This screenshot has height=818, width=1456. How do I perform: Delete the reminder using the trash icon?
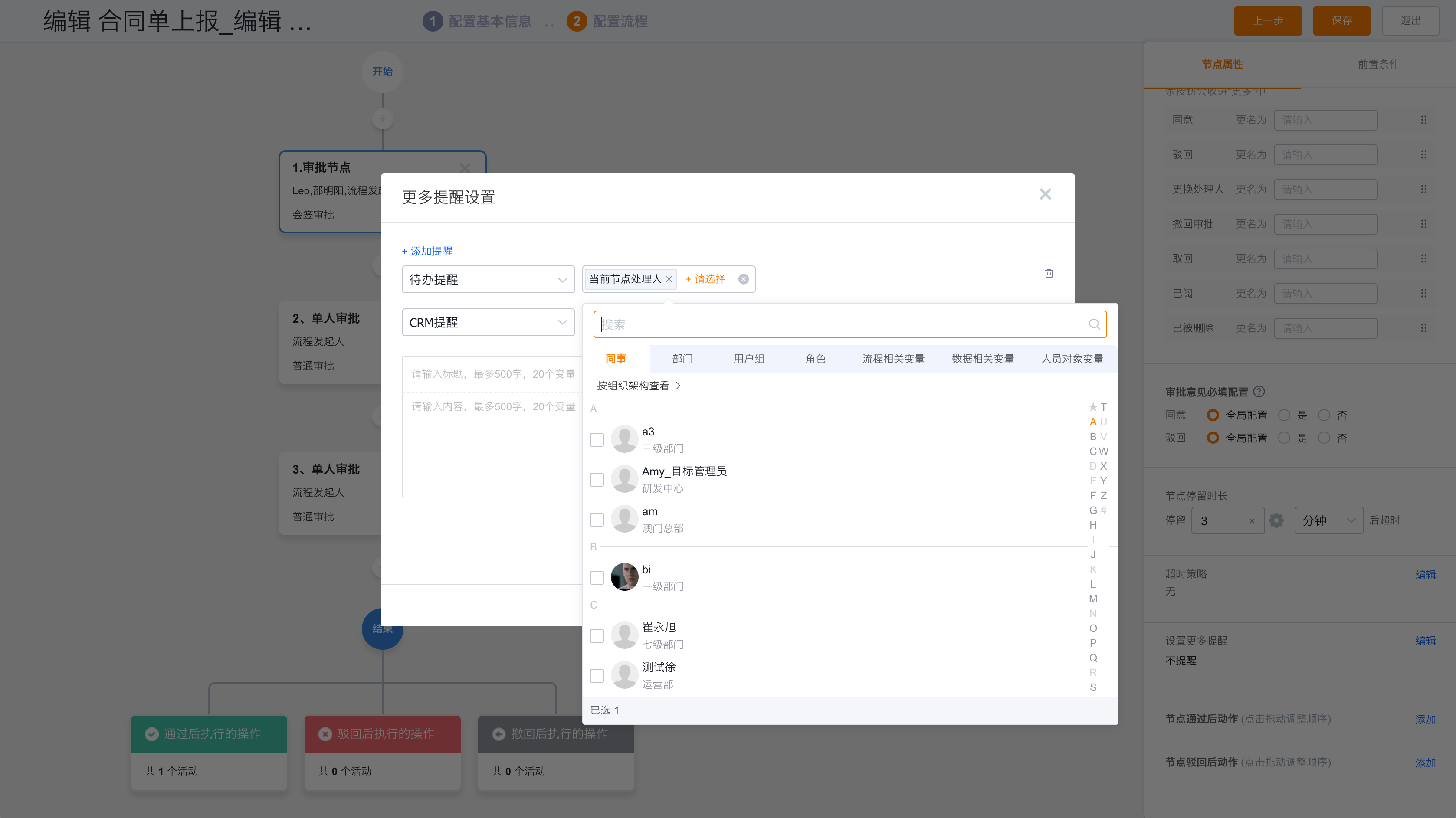(1049, 273)
